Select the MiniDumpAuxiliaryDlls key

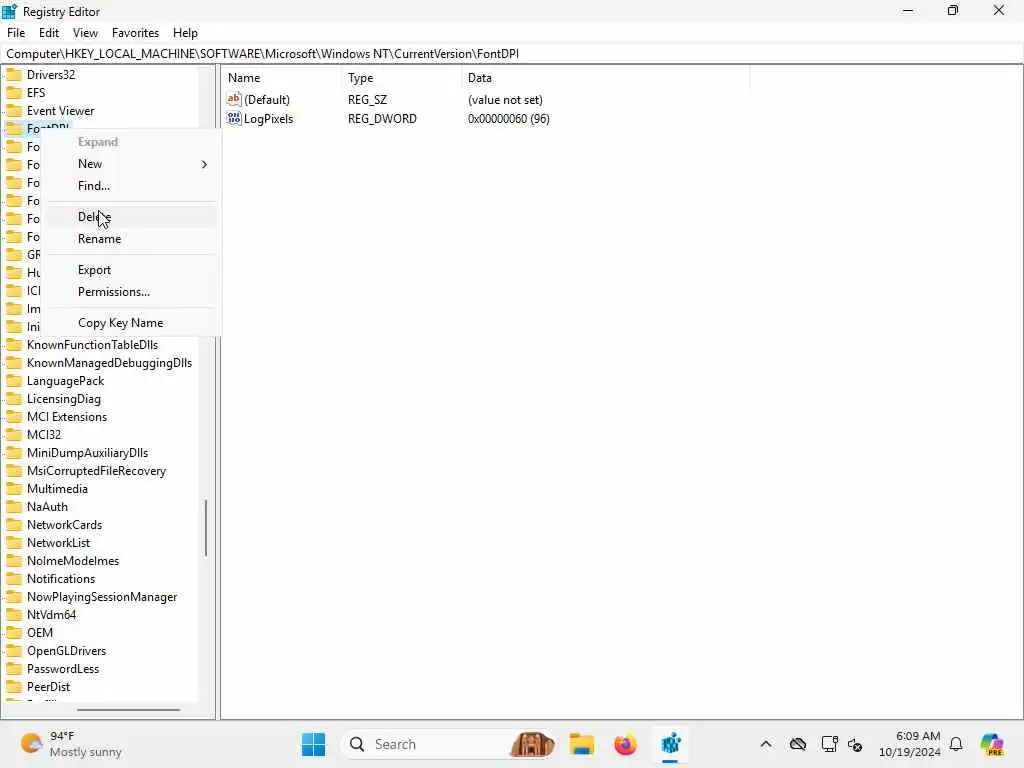pos(88,453)
